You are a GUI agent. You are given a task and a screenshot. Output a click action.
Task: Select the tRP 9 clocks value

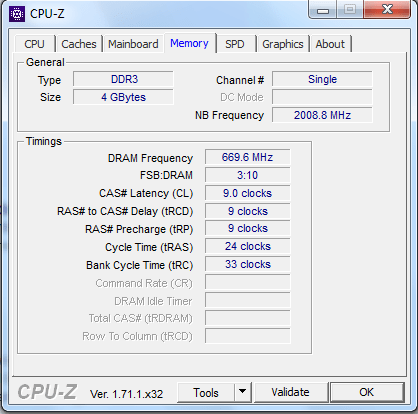click(x=247, y=229)
